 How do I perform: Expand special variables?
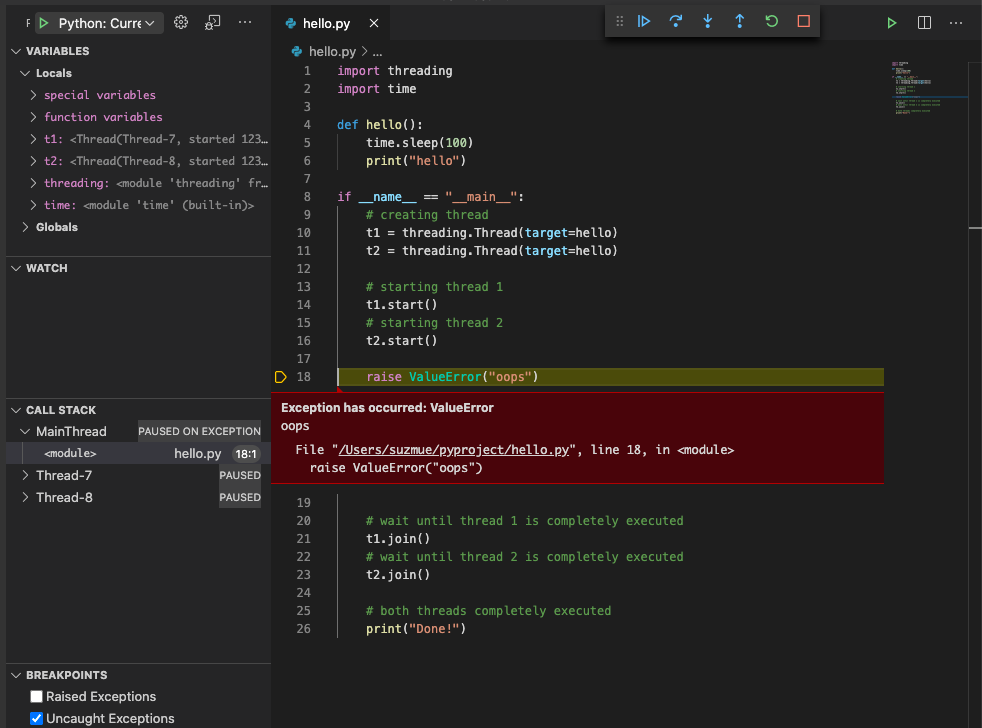[33, 95]
